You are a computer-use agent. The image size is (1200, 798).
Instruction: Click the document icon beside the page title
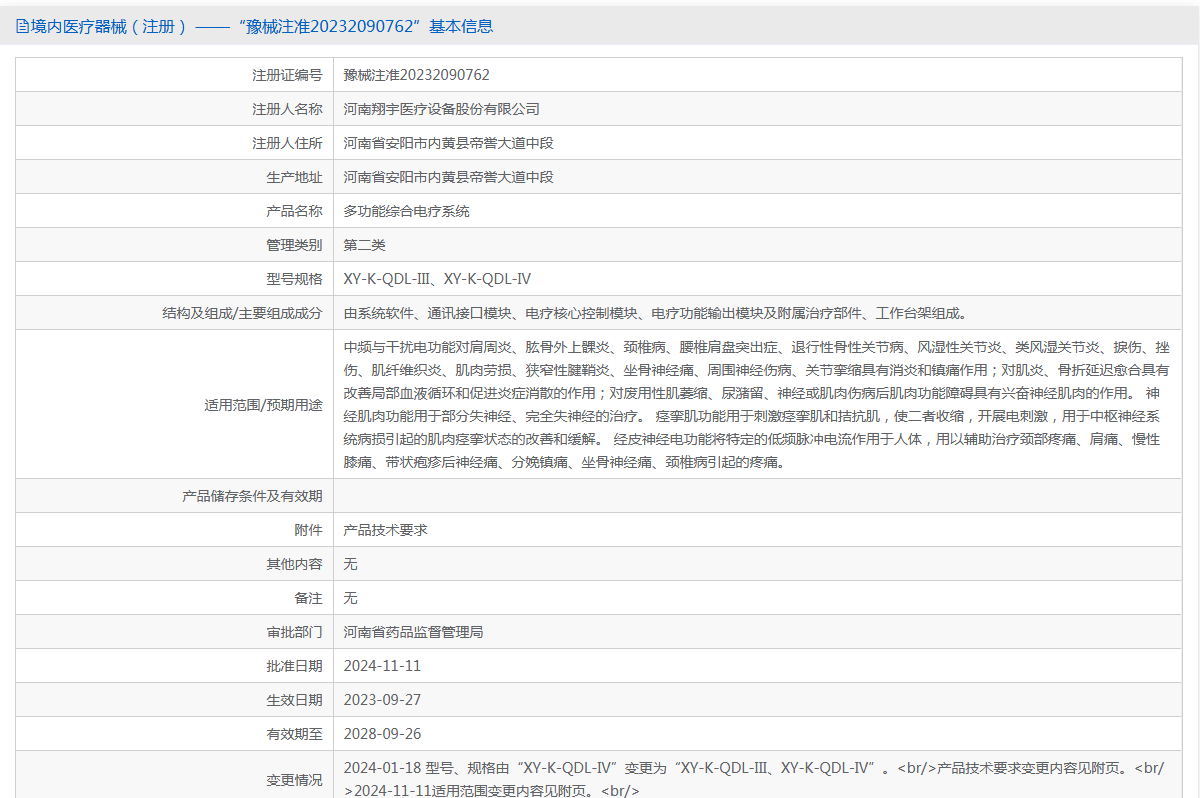pos(22,27)
